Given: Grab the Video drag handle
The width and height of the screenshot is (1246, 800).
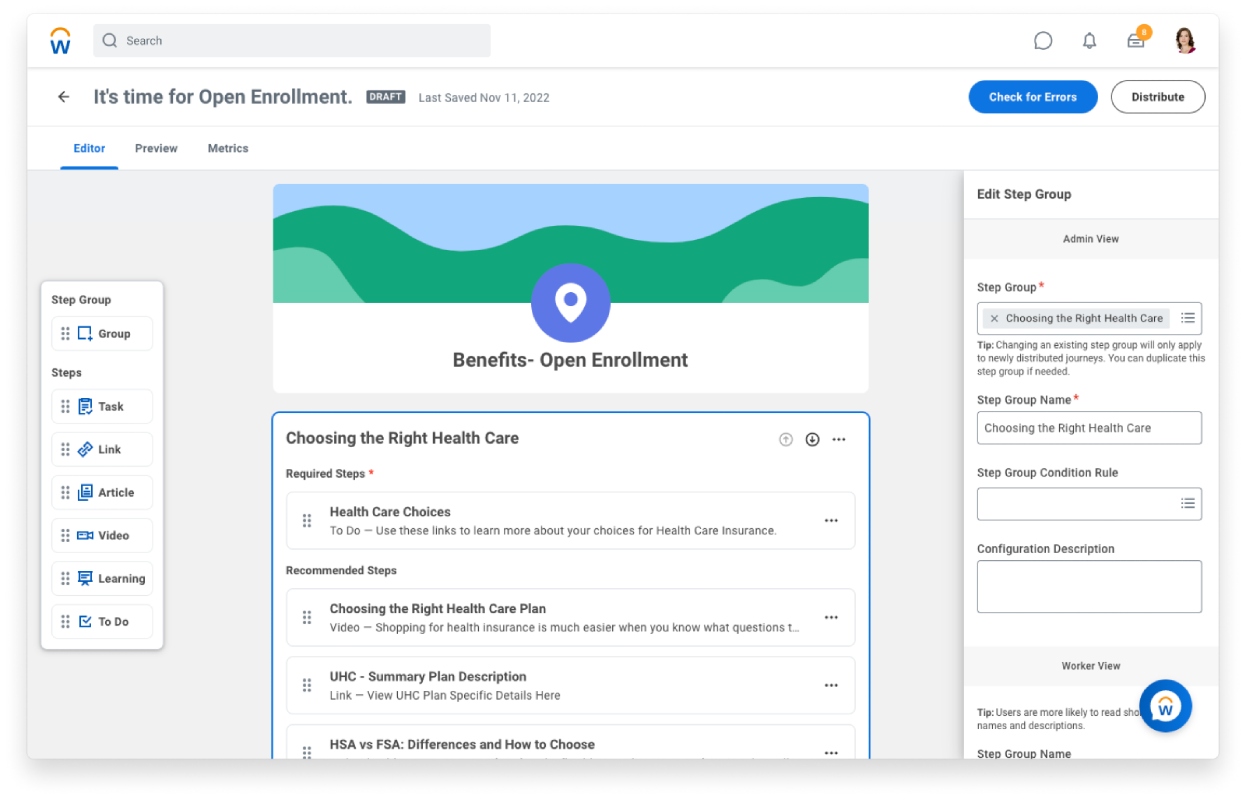Looking at the screenshot, I should (66, 536).
